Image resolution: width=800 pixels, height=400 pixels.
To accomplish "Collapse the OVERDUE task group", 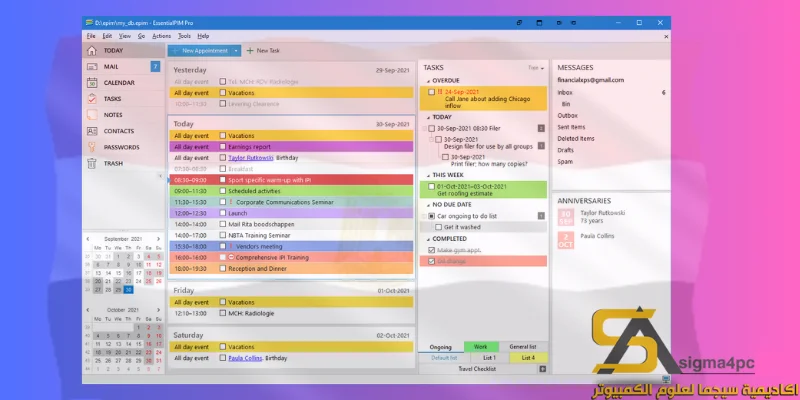I will (x=428, y=81).
